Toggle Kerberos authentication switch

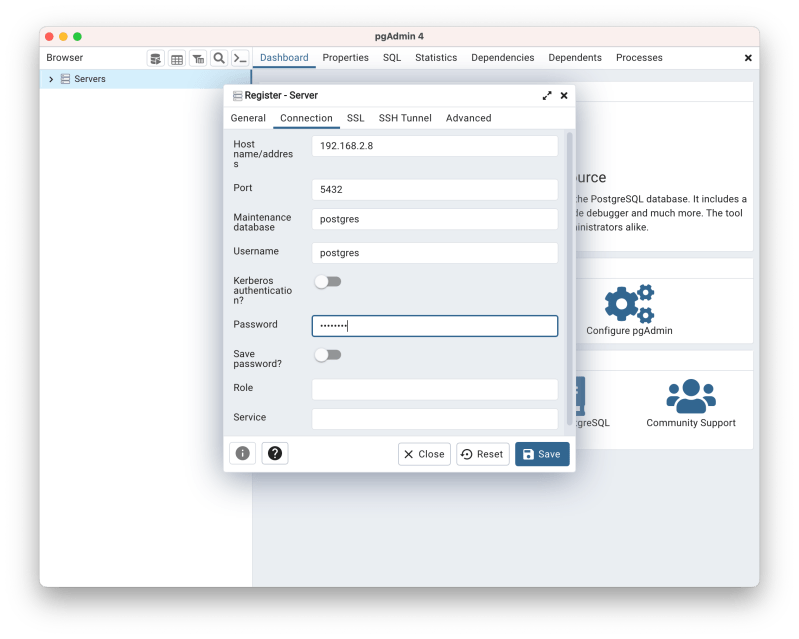328,281
